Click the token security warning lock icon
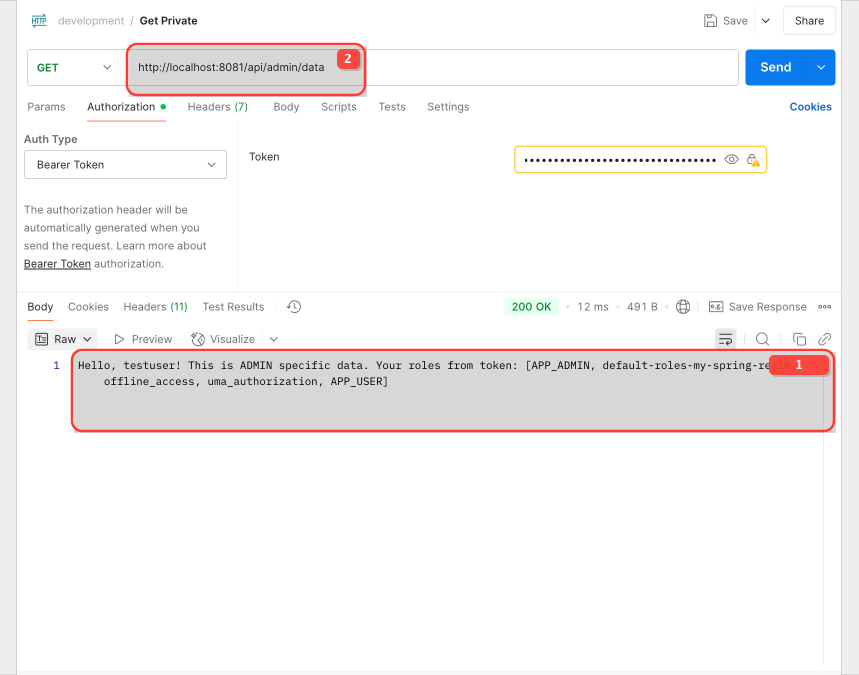The width and height of the screenshot is (859, 675). coord(752,159)
